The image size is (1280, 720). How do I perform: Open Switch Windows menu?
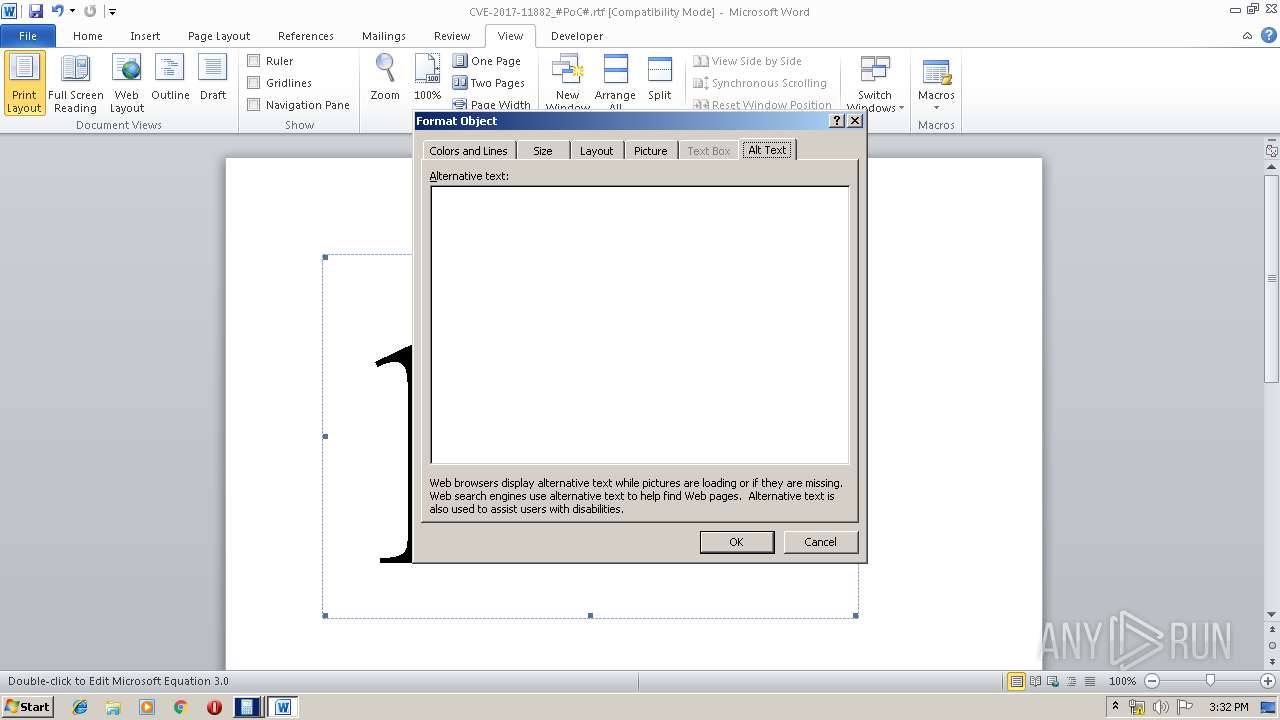(x=875, y=82)
